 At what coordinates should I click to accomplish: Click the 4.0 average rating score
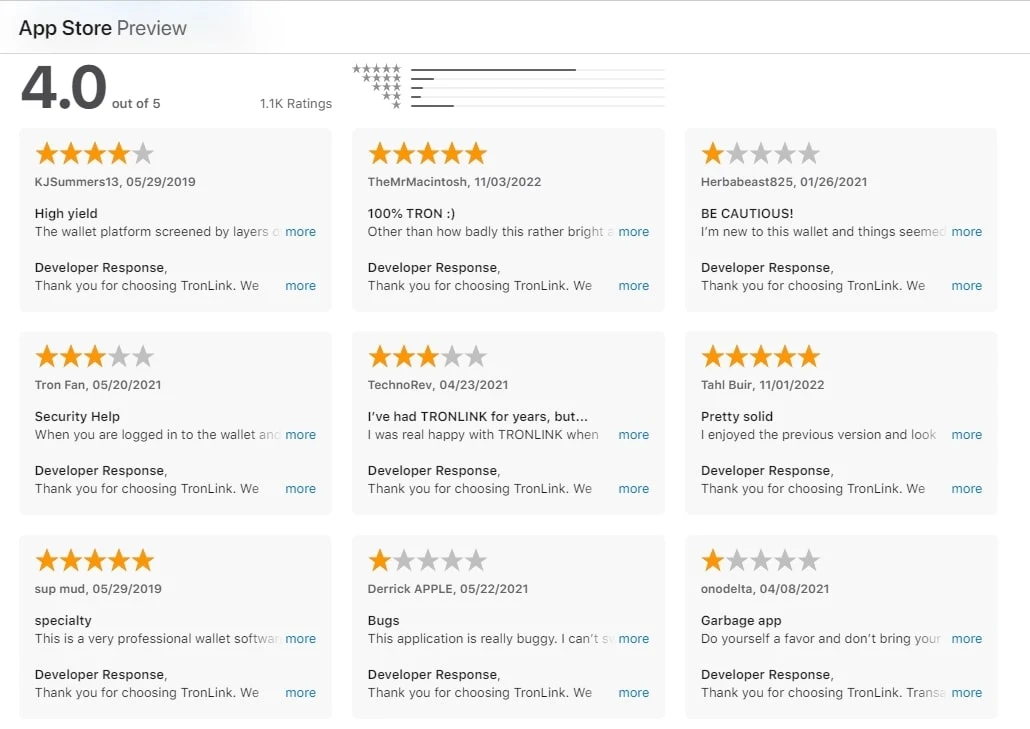[x=64, y=87]
